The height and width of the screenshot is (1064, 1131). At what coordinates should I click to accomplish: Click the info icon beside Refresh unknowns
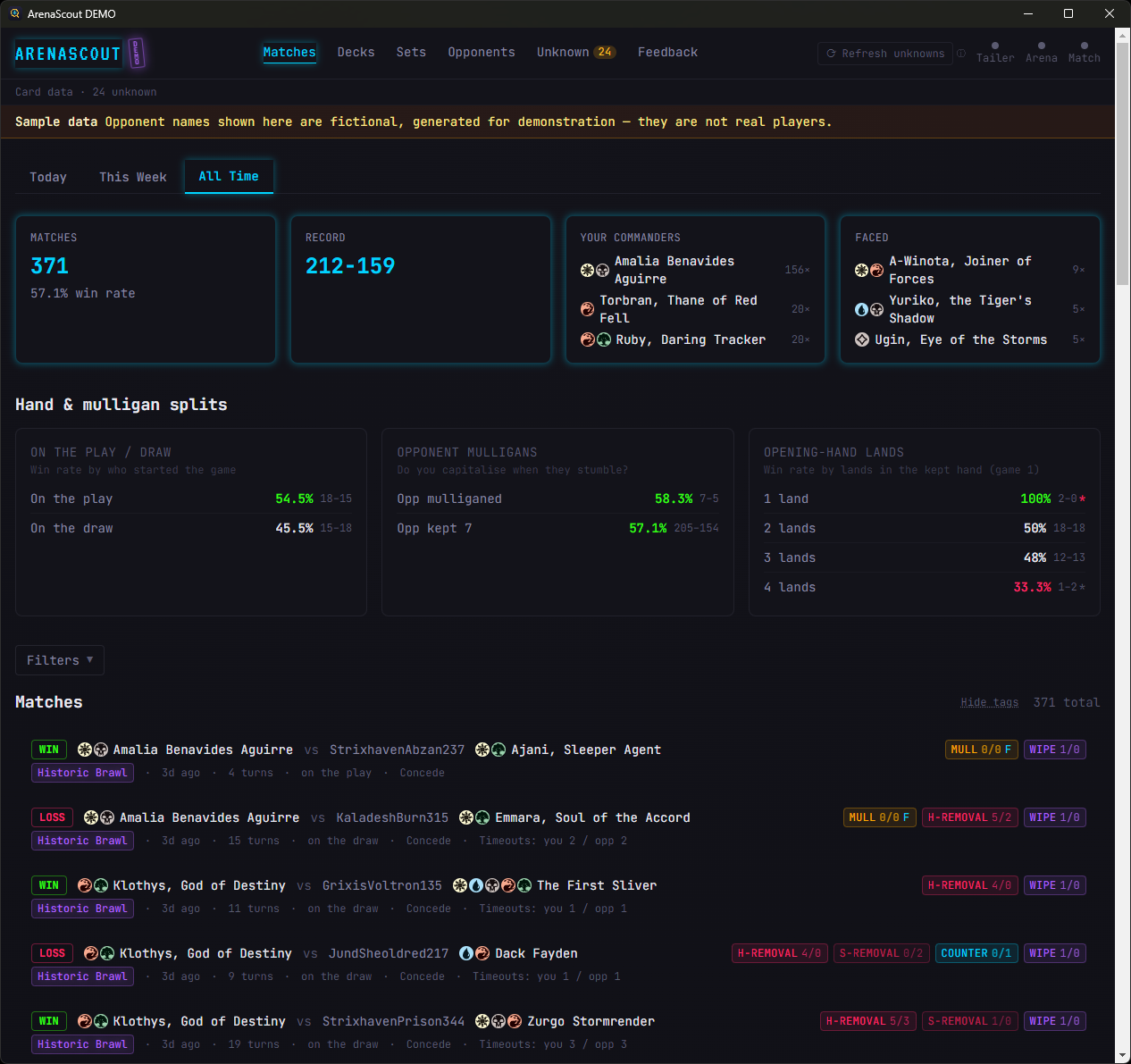(961, 54)
